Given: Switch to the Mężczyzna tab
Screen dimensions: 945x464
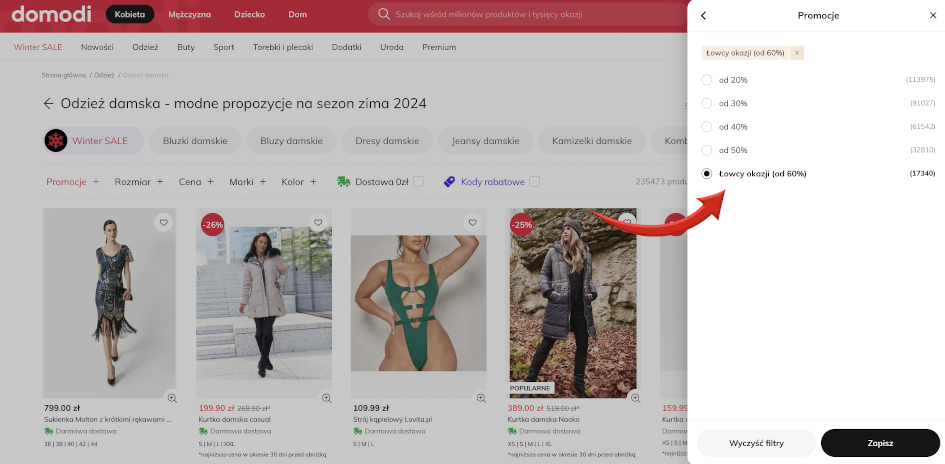Looking at the screenshot, I should (x=190, y=14).
